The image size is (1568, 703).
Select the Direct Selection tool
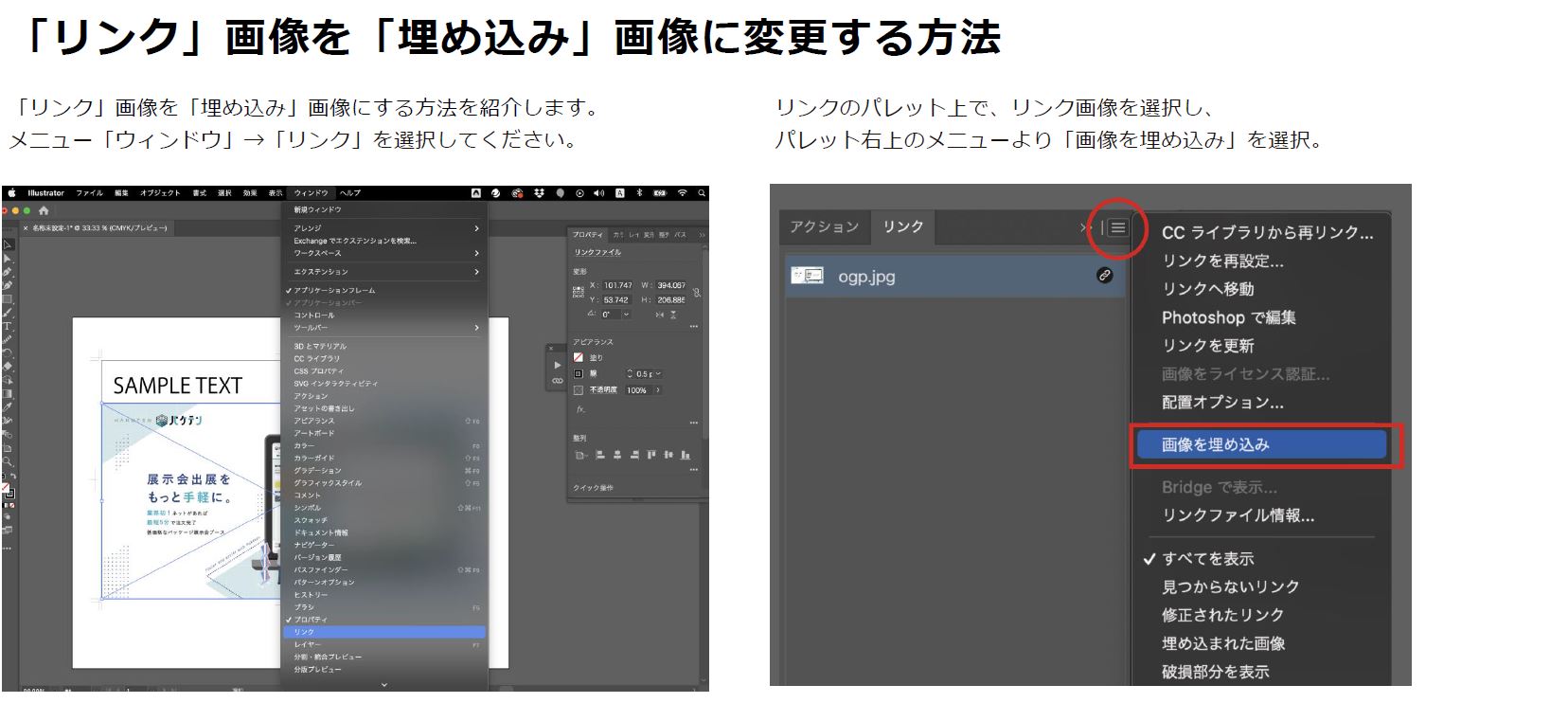8,258
